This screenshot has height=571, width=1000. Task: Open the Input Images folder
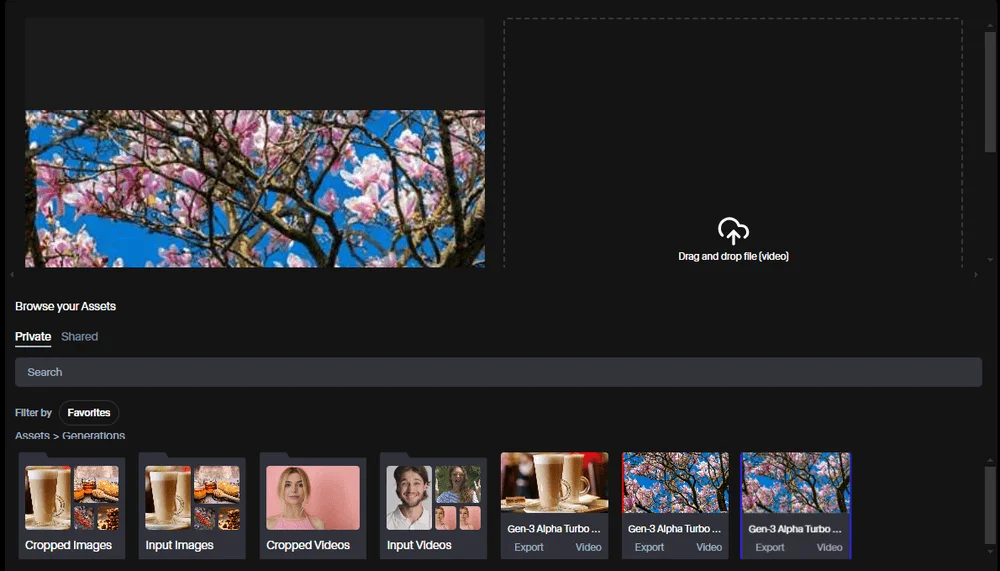(192, 505)
